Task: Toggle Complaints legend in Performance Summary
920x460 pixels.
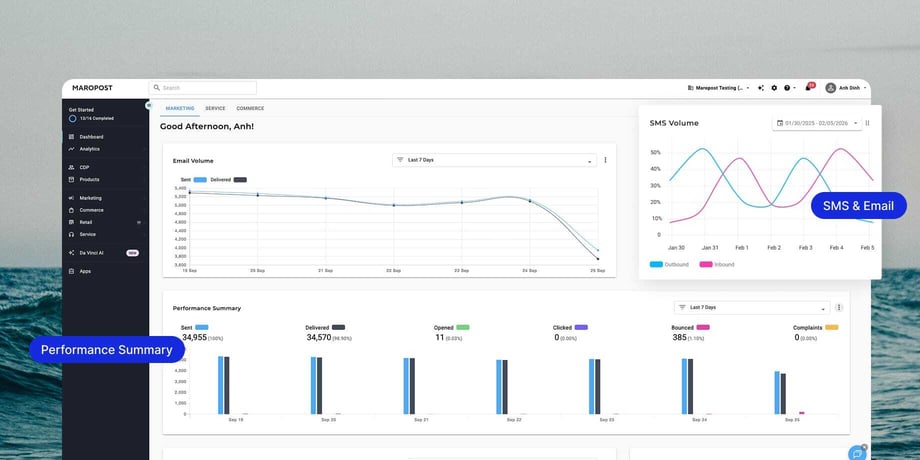Action: (x=816, y=327)
